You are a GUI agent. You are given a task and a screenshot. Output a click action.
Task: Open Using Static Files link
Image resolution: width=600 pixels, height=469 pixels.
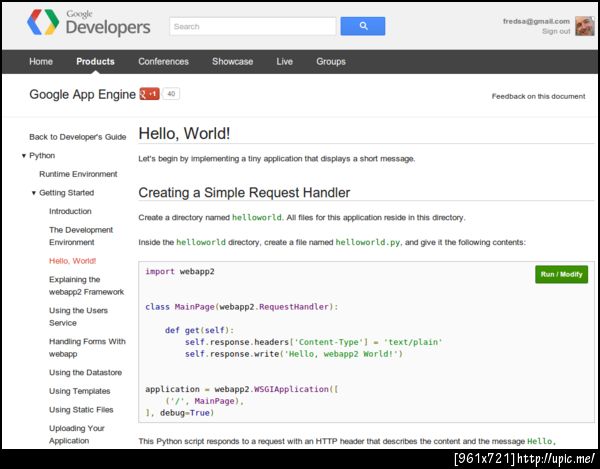coord(81,410)
